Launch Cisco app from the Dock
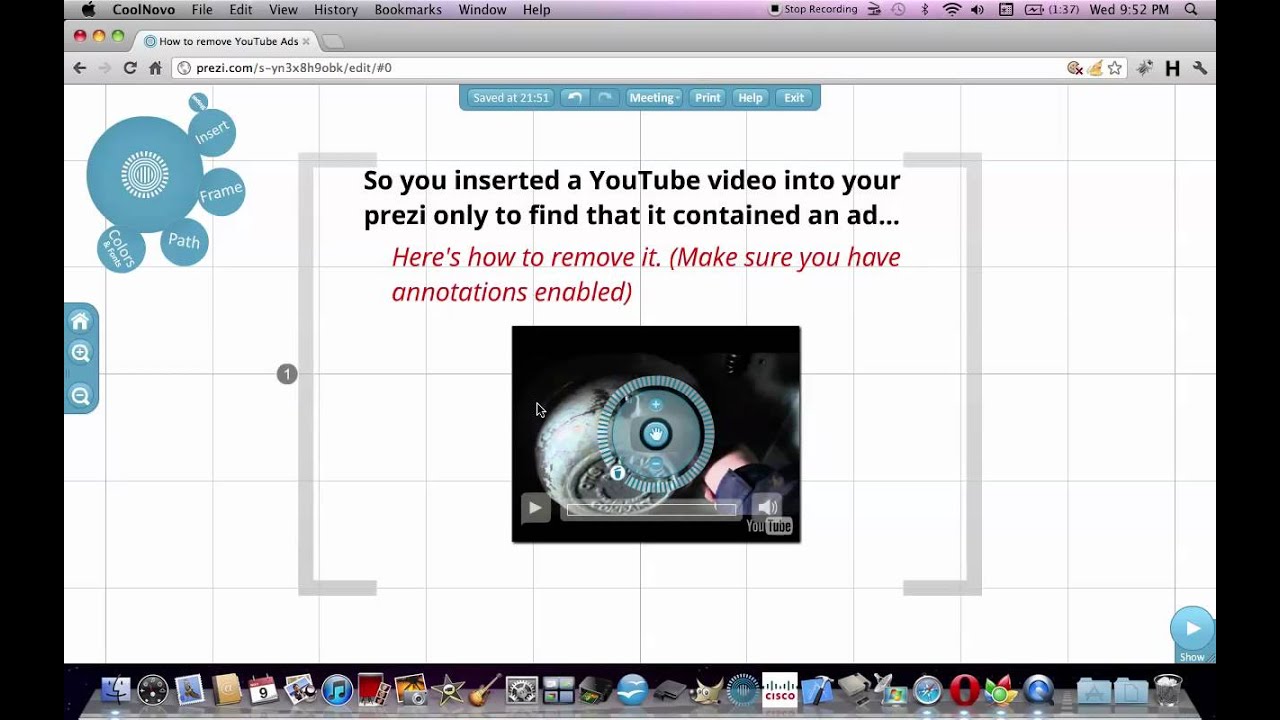The height and width of the screenshot is (720, 1280). coord(780,690)
